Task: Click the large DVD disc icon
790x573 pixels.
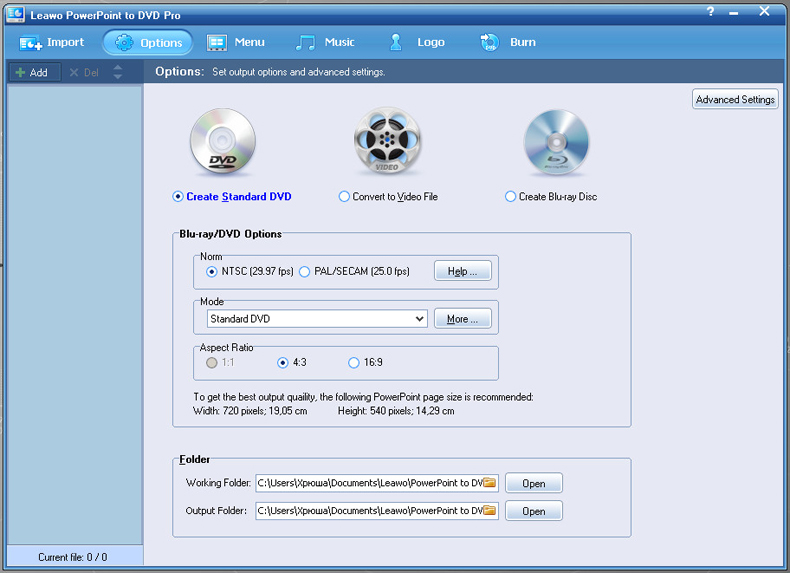Action: tap(222, 142)
